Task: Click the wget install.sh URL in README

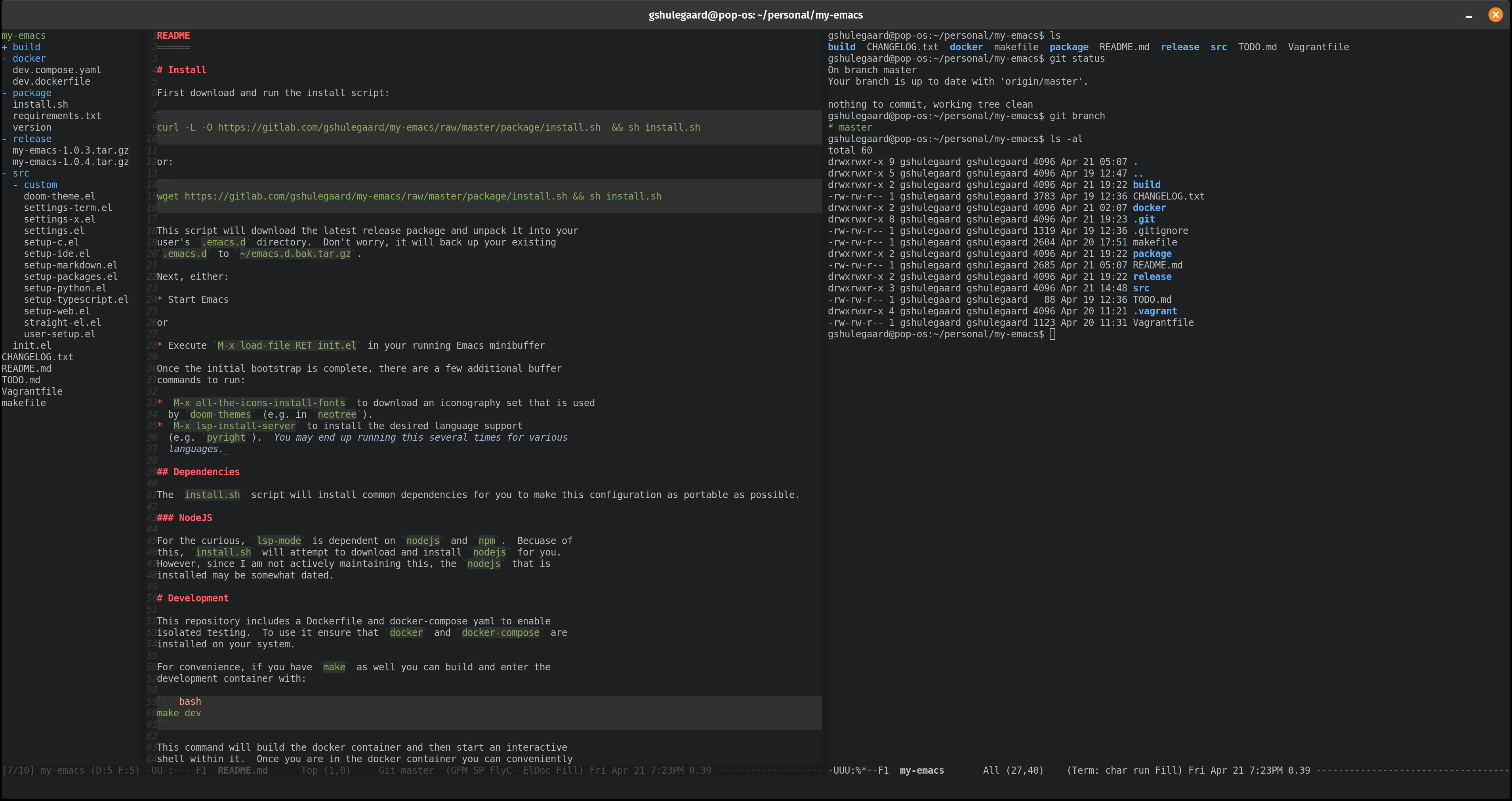Action: (376, 196)
